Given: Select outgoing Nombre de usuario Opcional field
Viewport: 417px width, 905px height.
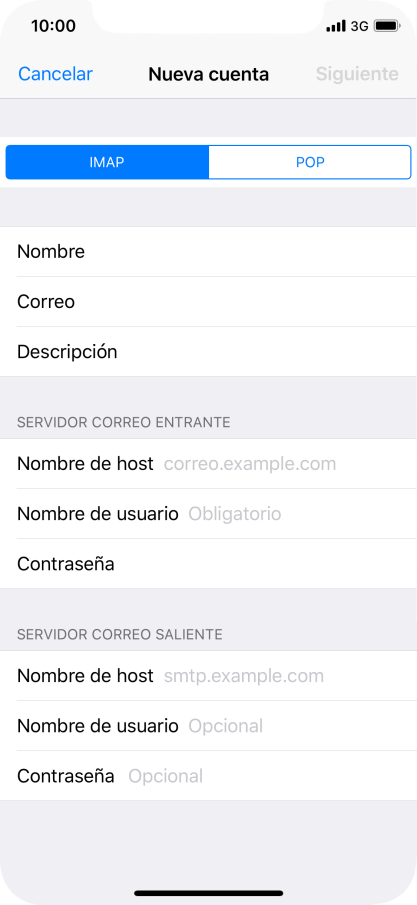Looking at the screenshot, I should tap(208, 726).
